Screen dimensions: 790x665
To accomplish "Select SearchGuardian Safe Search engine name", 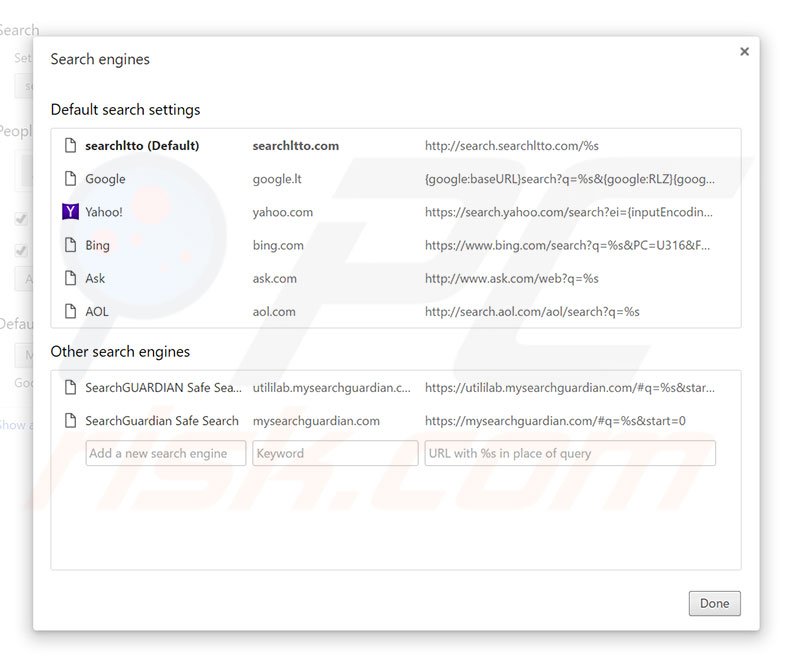I will (162, 421).
